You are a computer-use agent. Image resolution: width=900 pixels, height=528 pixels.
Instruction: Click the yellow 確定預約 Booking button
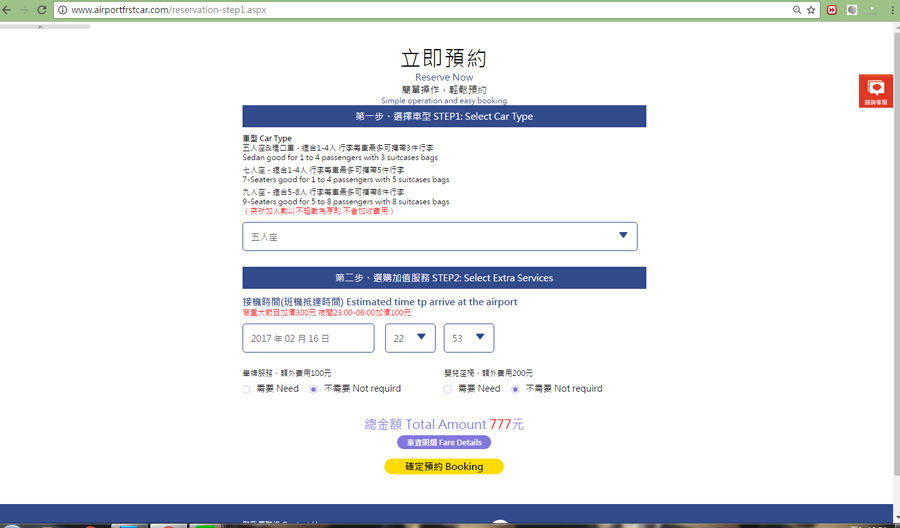click(x=443, y=466)
